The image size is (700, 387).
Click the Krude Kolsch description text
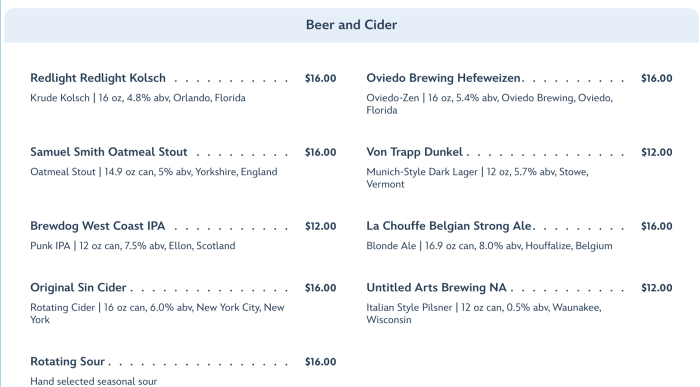point(138,98)
